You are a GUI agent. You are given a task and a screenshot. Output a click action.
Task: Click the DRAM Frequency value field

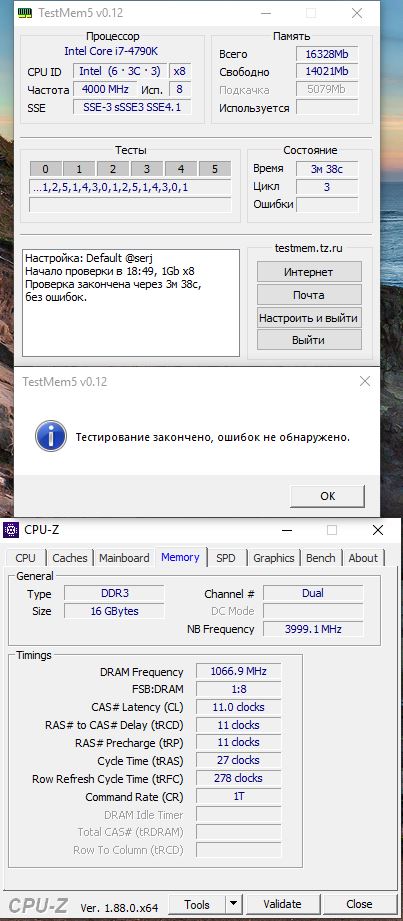point(239,671)
